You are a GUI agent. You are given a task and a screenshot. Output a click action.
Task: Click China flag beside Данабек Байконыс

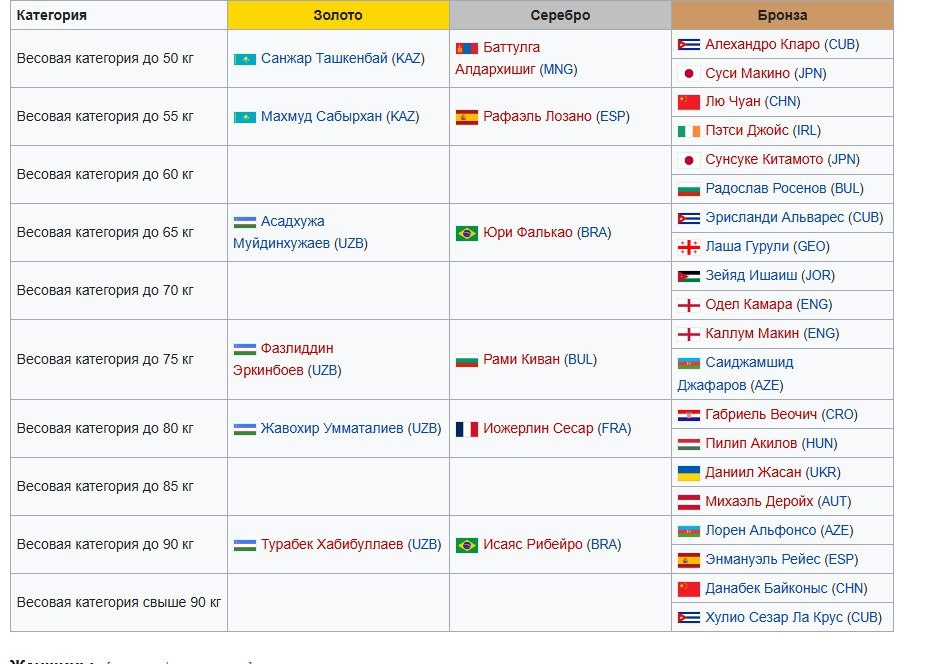[688, 589]
